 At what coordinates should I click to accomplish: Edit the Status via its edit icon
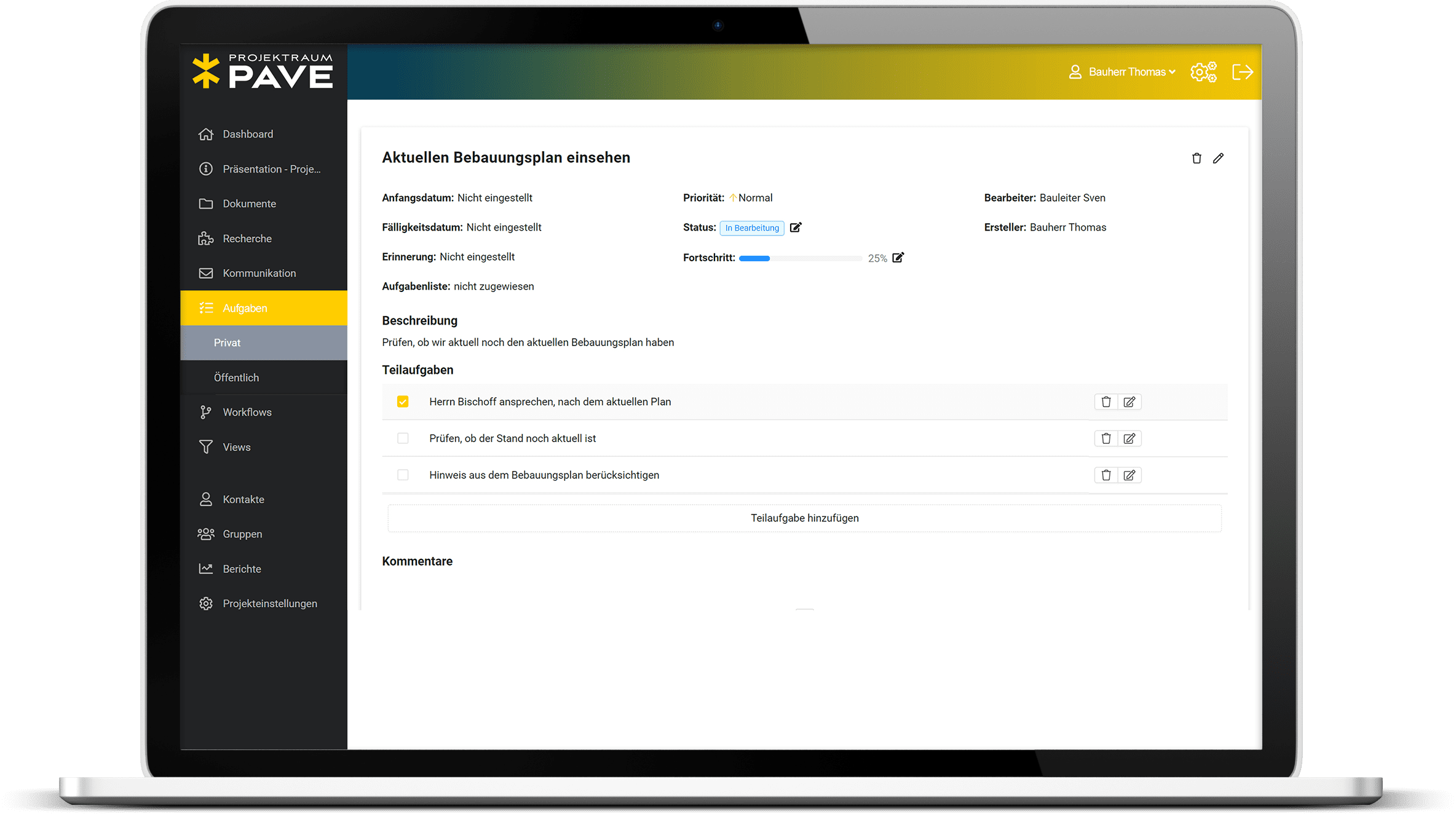click(x=796, y=227)
